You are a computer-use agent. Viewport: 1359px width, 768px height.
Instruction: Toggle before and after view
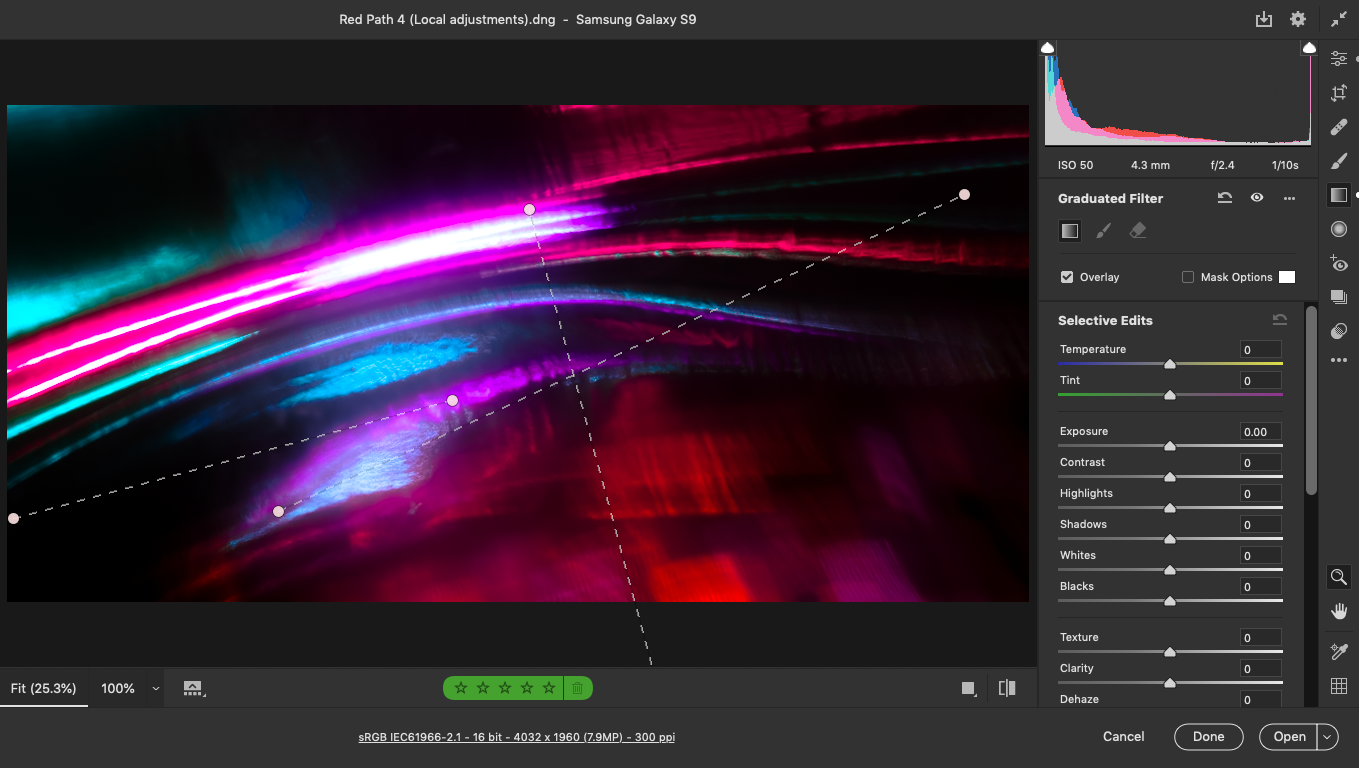click(x=1007, y=688)
